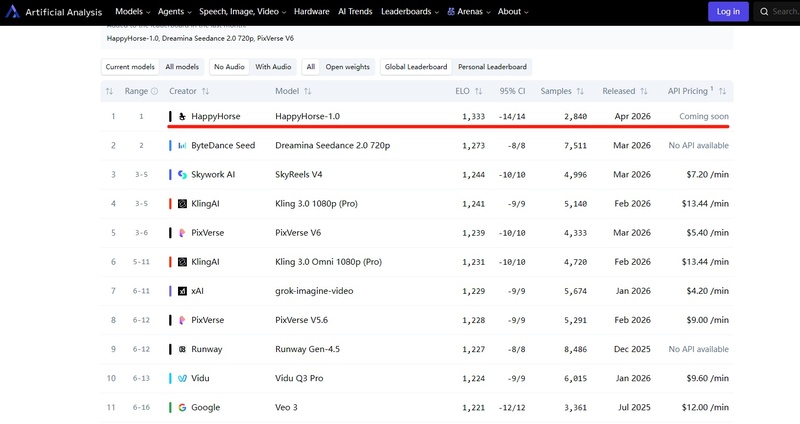Toggle Open weights filter

pyautogui.click(x=348, y=67)
